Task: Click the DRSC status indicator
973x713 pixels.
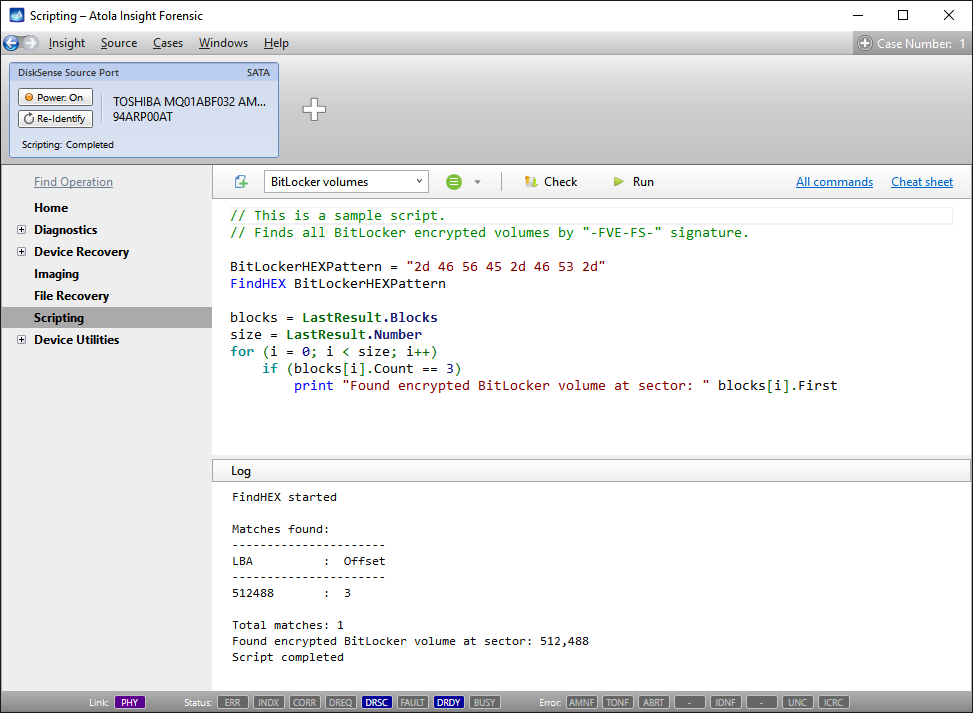Action: 377,702
